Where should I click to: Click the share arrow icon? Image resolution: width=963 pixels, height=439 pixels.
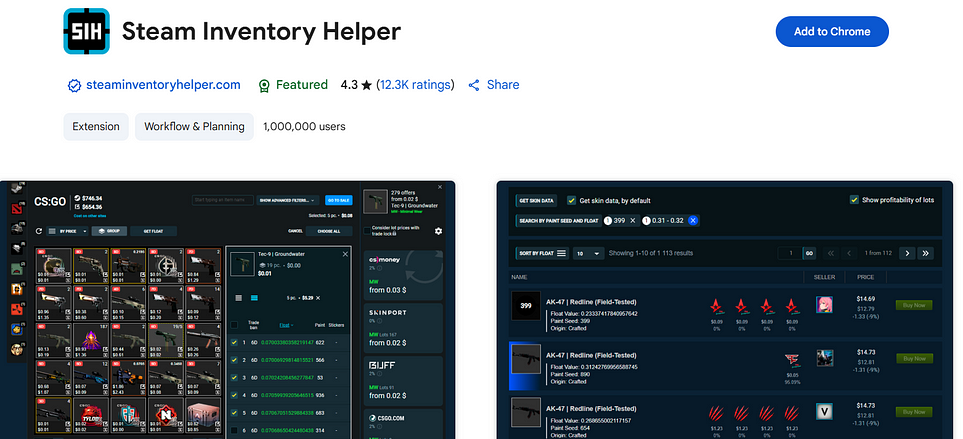click(x=474, y=85)
